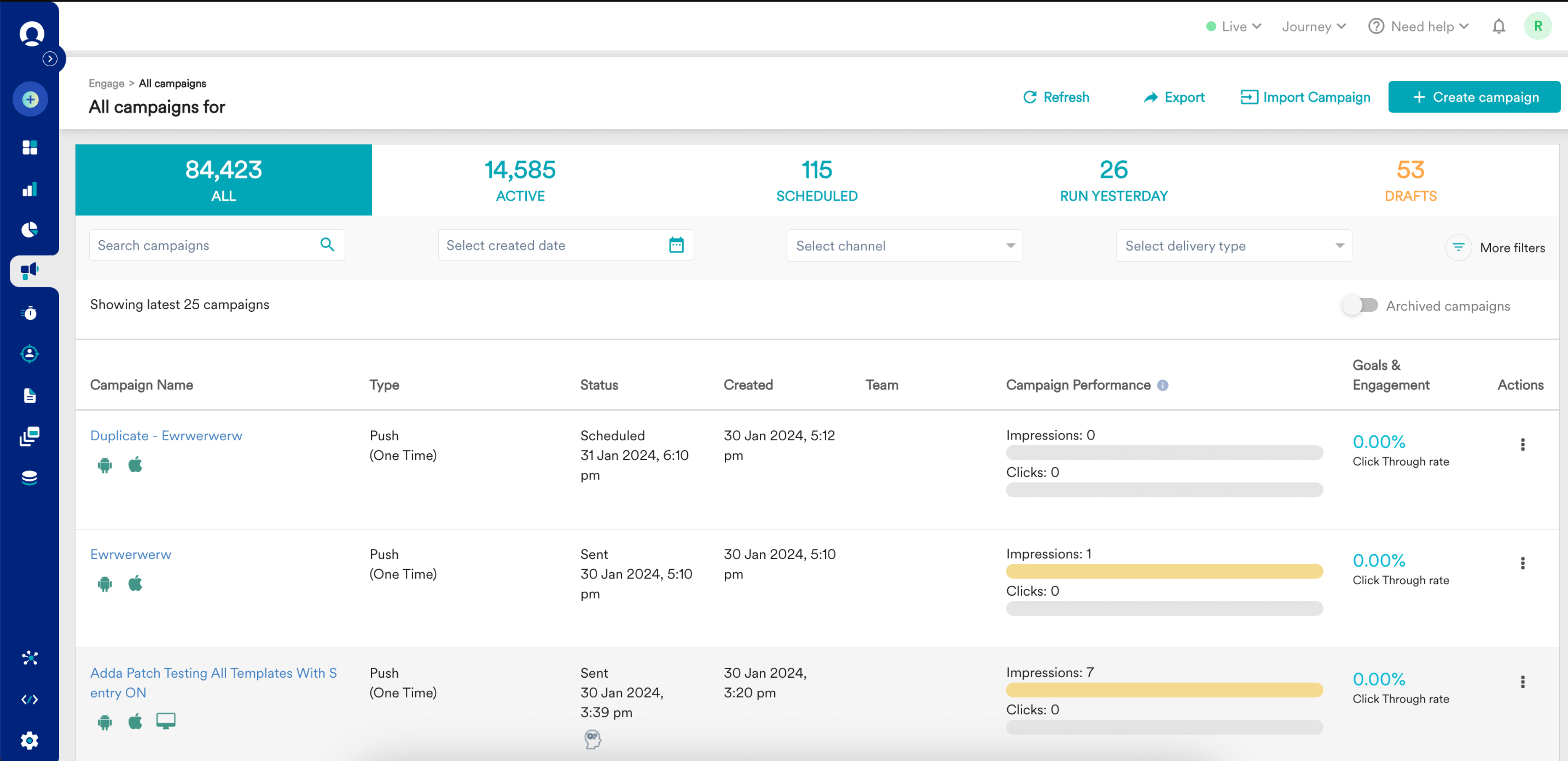
Task: Switch to the ACTIVE campaigns tab
Action: pyautogui.click(x=520, y=180)
